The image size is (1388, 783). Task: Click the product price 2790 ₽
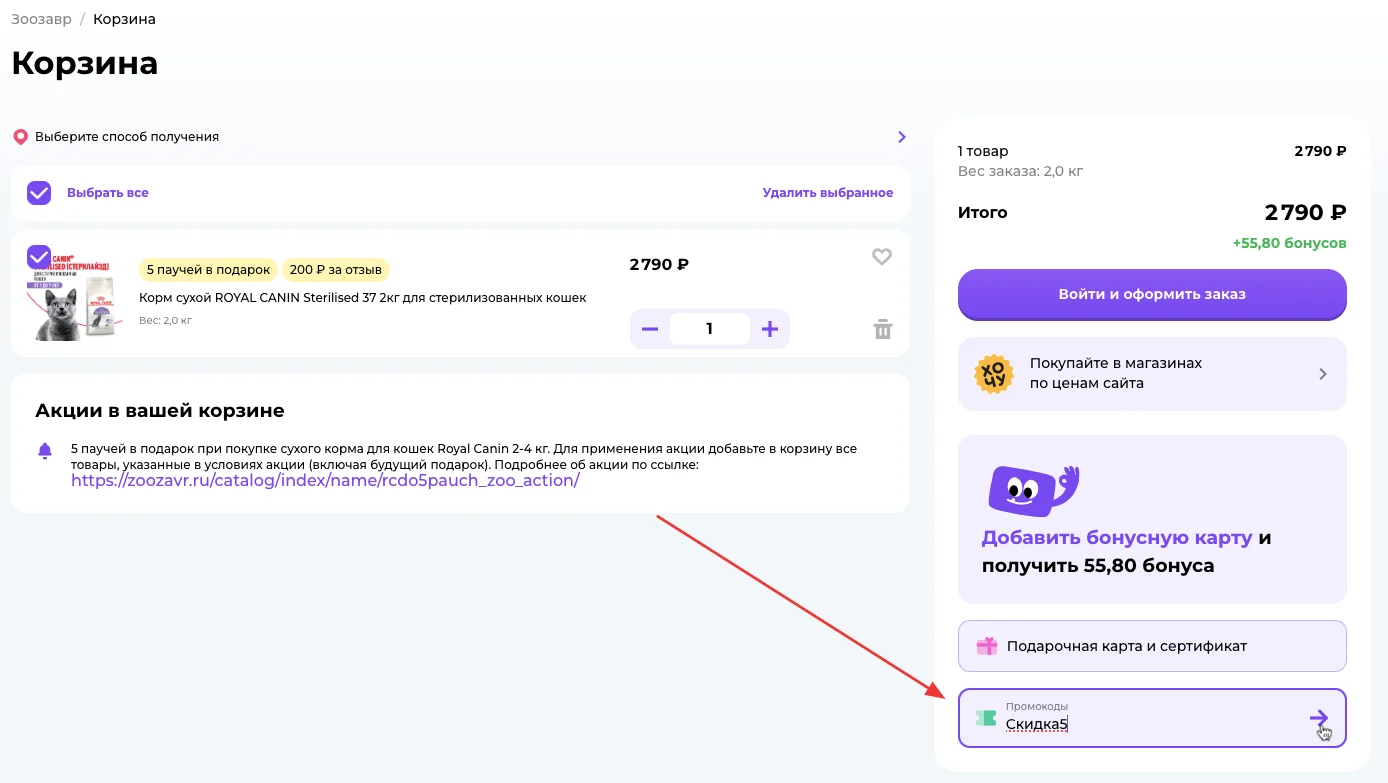[x=659, y=265]
